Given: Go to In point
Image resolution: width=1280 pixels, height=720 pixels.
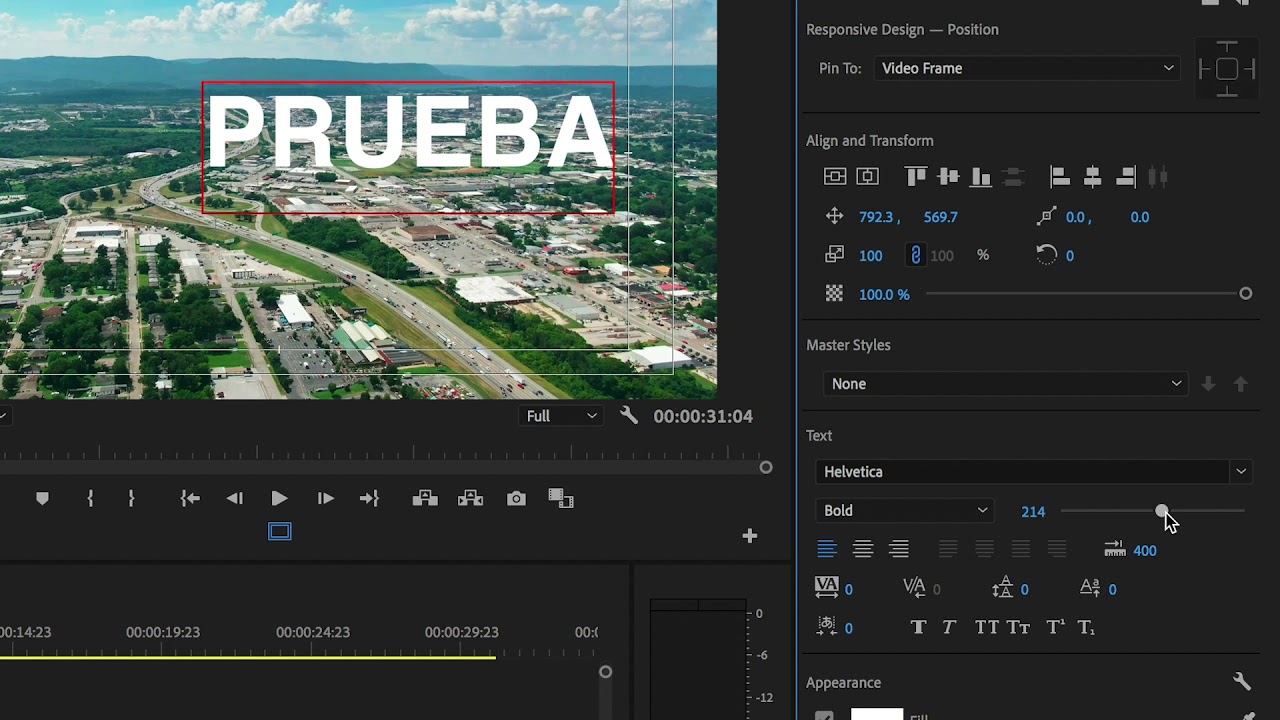Looking at the screenshot, I should pos(190,498).
